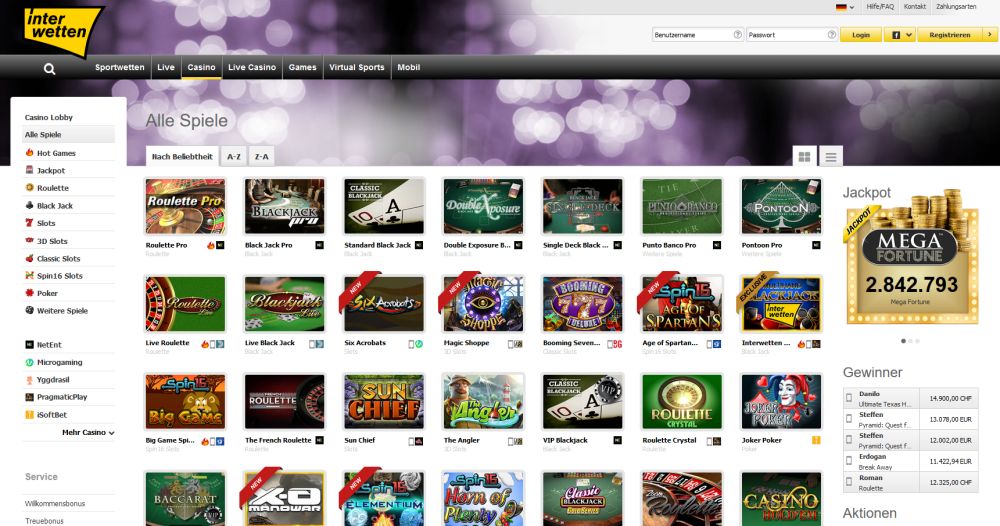Open Willkommensbonus service link
This screenshot has height=526, width=1000.
(x=55, y=503)
